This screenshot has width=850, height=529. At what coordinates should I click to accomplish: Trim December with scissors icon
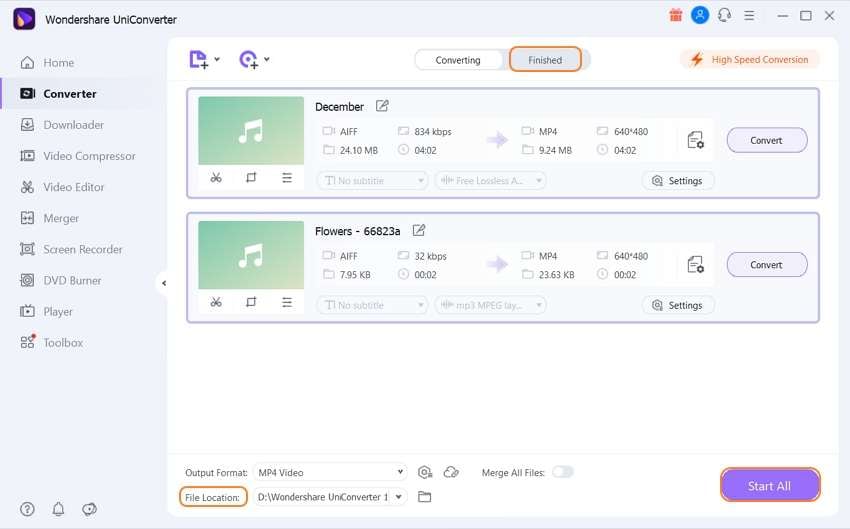tap(216, 178)
